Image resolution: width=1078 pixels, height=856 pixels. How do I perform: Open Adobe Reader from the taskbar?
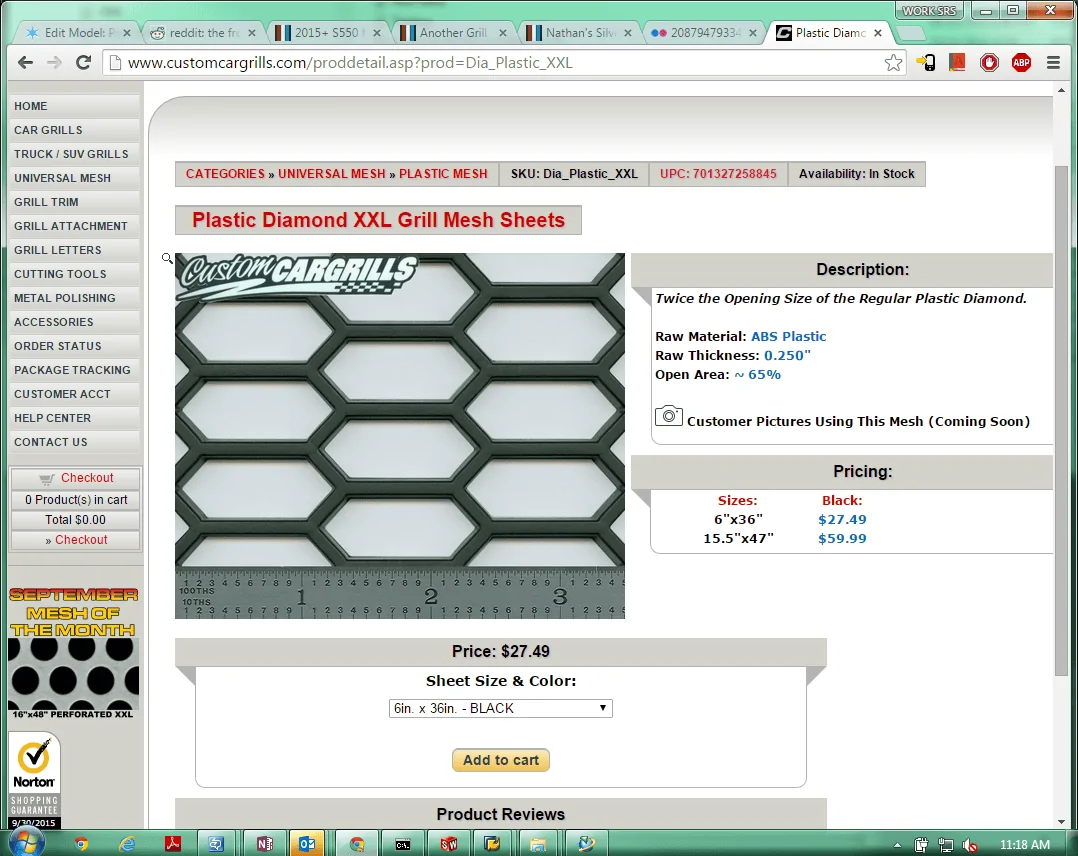click(x=173, y=844)
